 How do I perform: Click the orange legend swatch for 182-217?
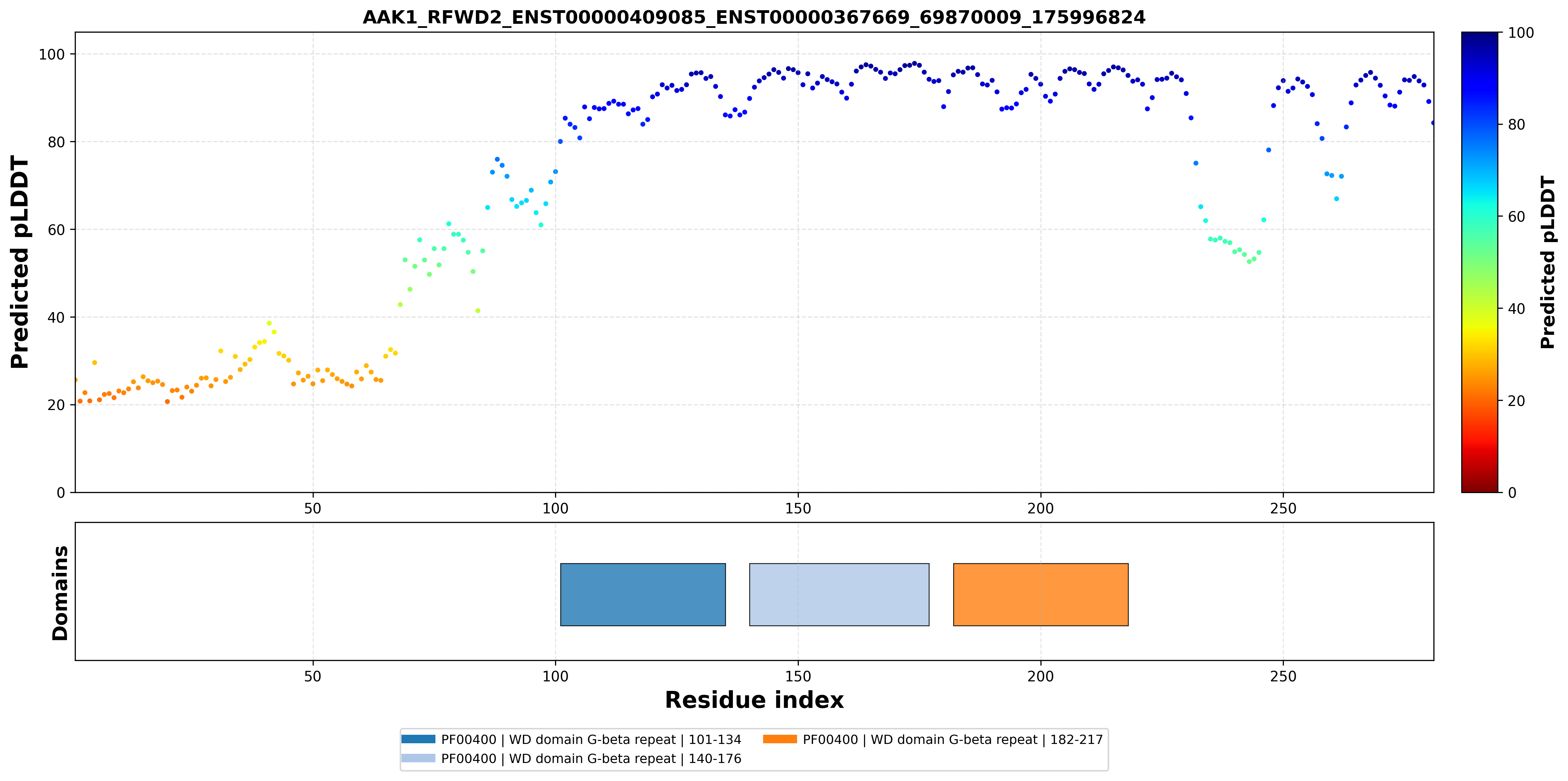[x=780, y=739]
